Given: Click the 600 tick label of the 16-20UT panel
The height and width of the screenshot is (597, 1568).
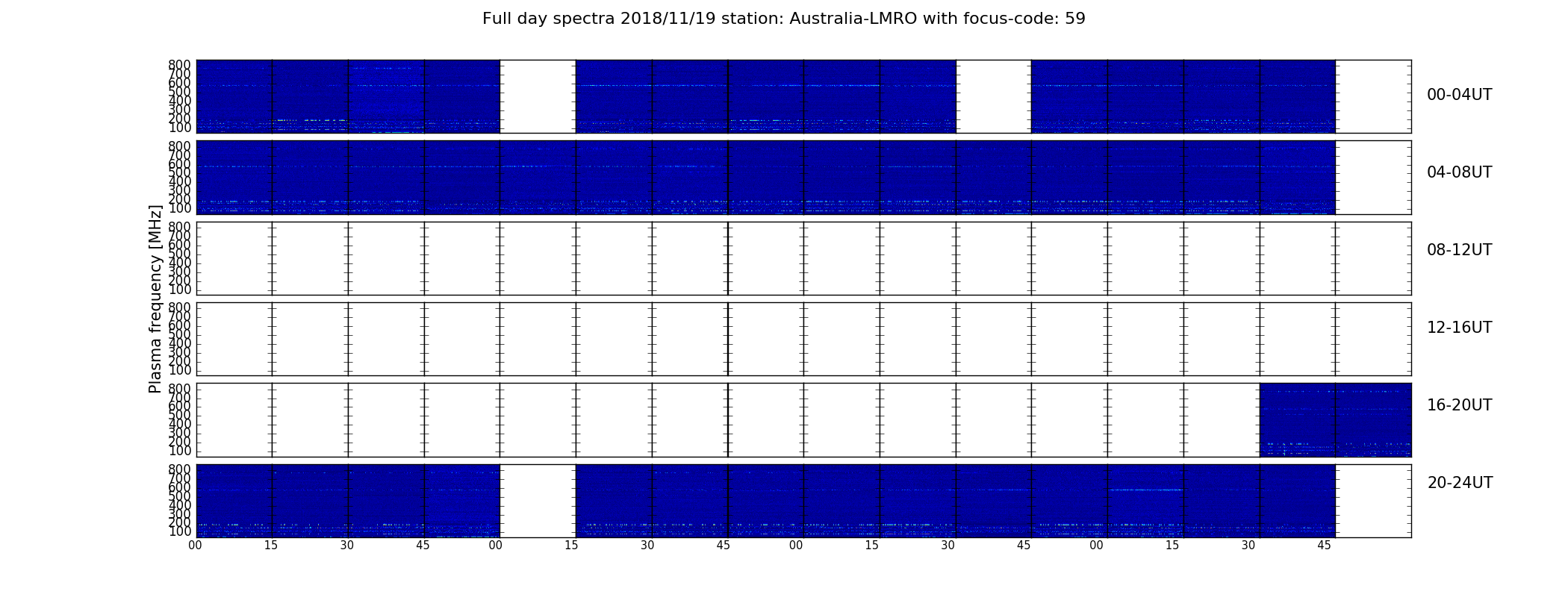Looking at the screenshot, I should coord(180,406).
